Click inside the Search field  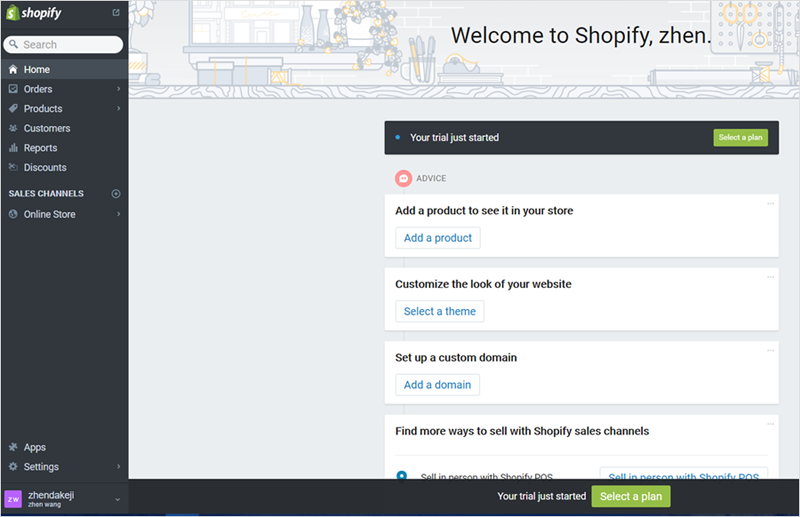tap(63, 44)
